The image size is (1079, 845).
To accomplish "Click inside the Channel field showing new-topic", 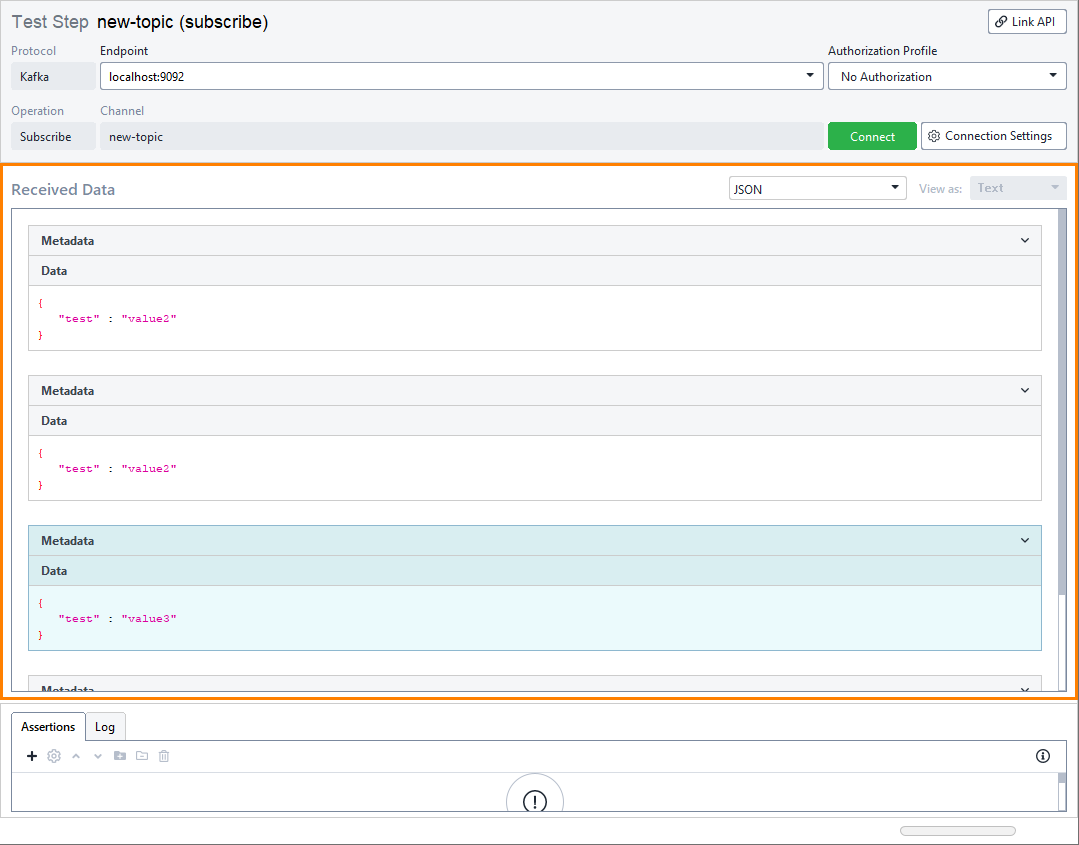I will [400, 135].
